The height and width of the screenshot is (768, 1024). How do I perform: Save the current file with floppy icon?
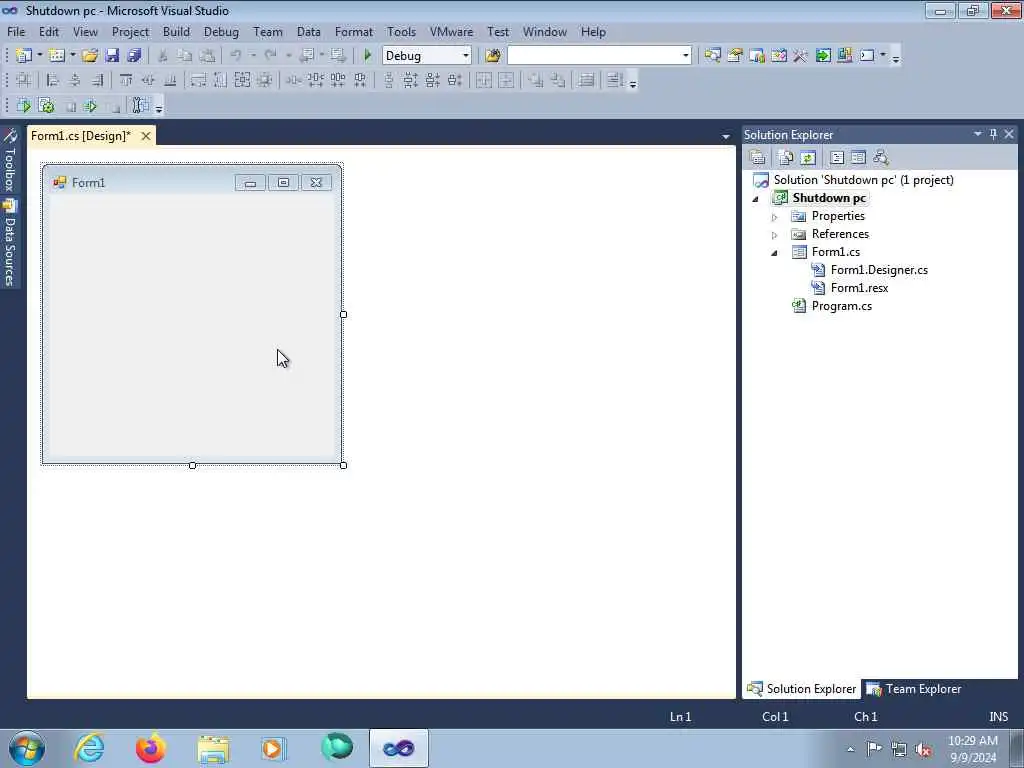click(112, 56)
